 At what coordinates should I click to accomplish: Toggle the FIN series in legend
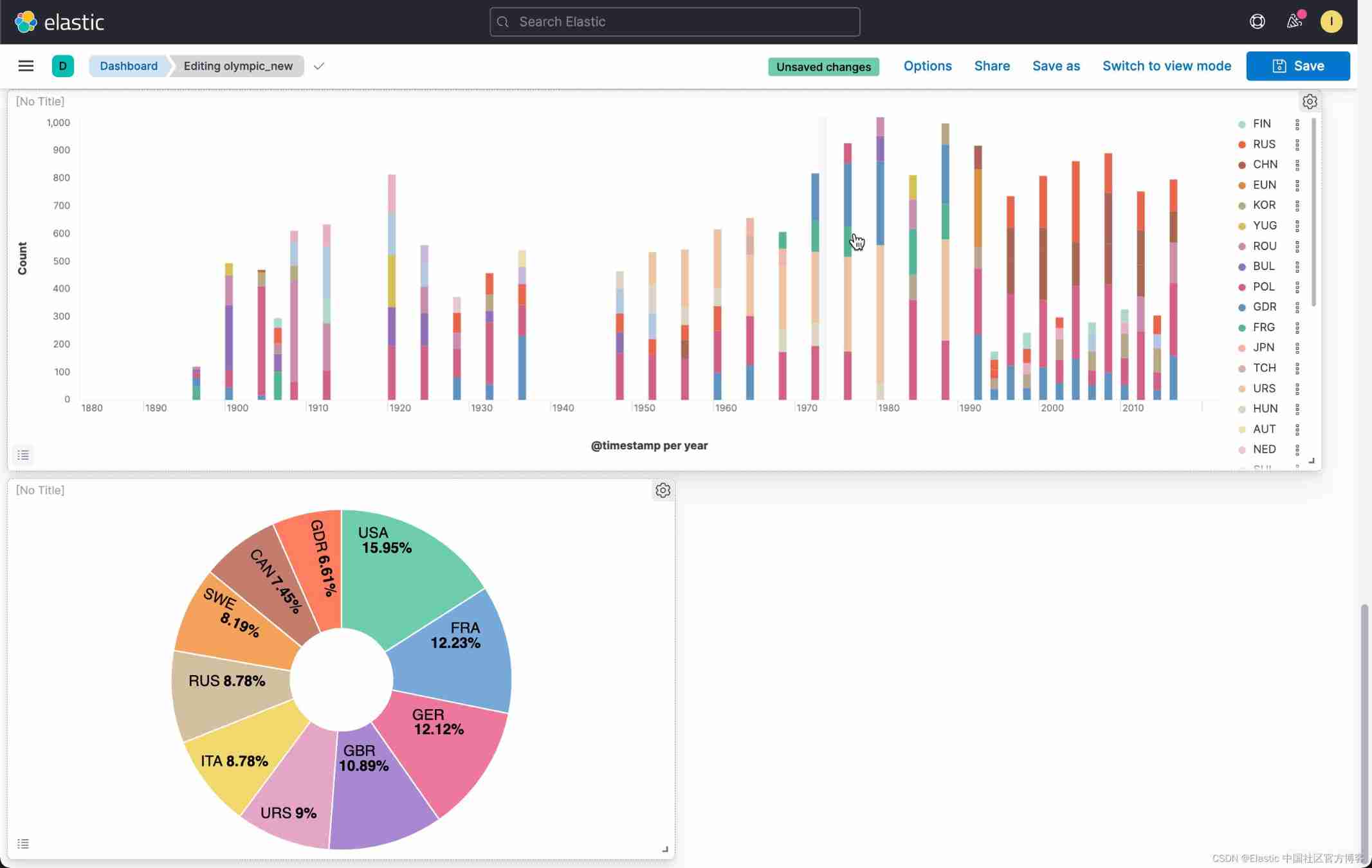pos(1261,123)
